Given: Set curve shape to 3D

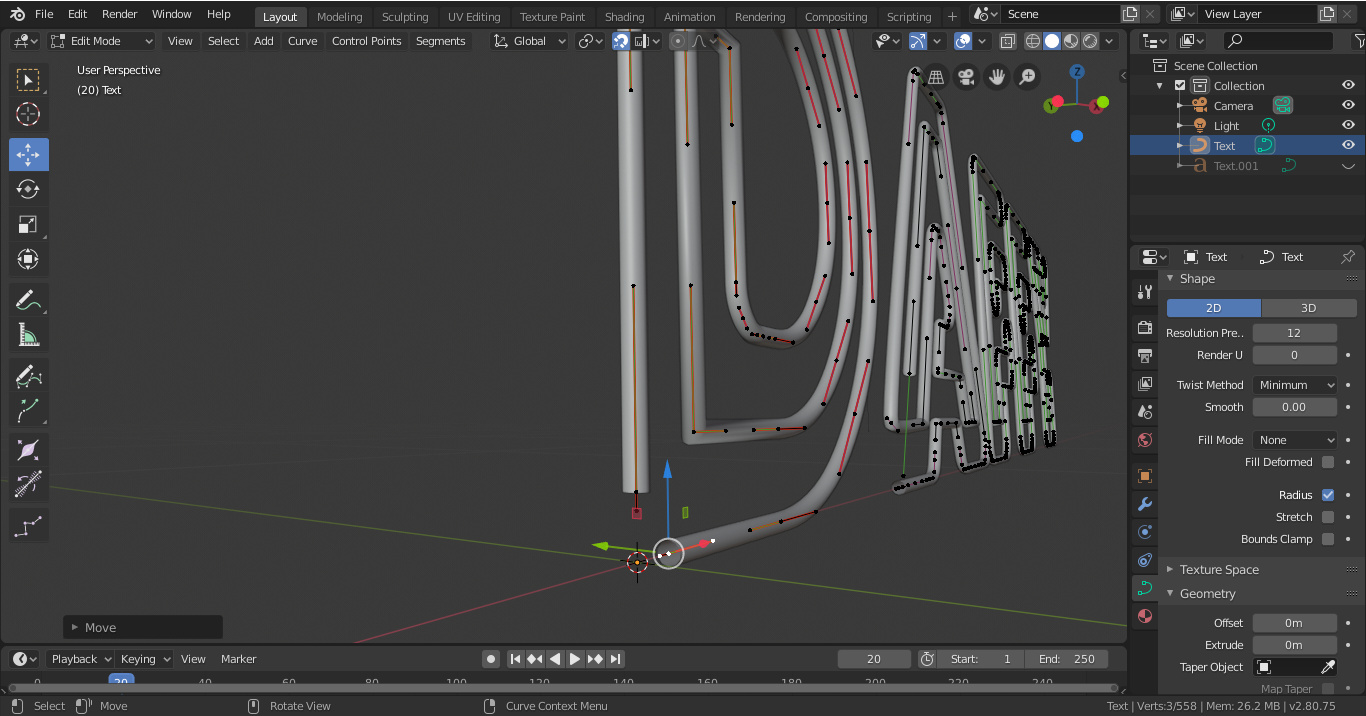Looking at the screenshot, I should tap(1308, 308).
